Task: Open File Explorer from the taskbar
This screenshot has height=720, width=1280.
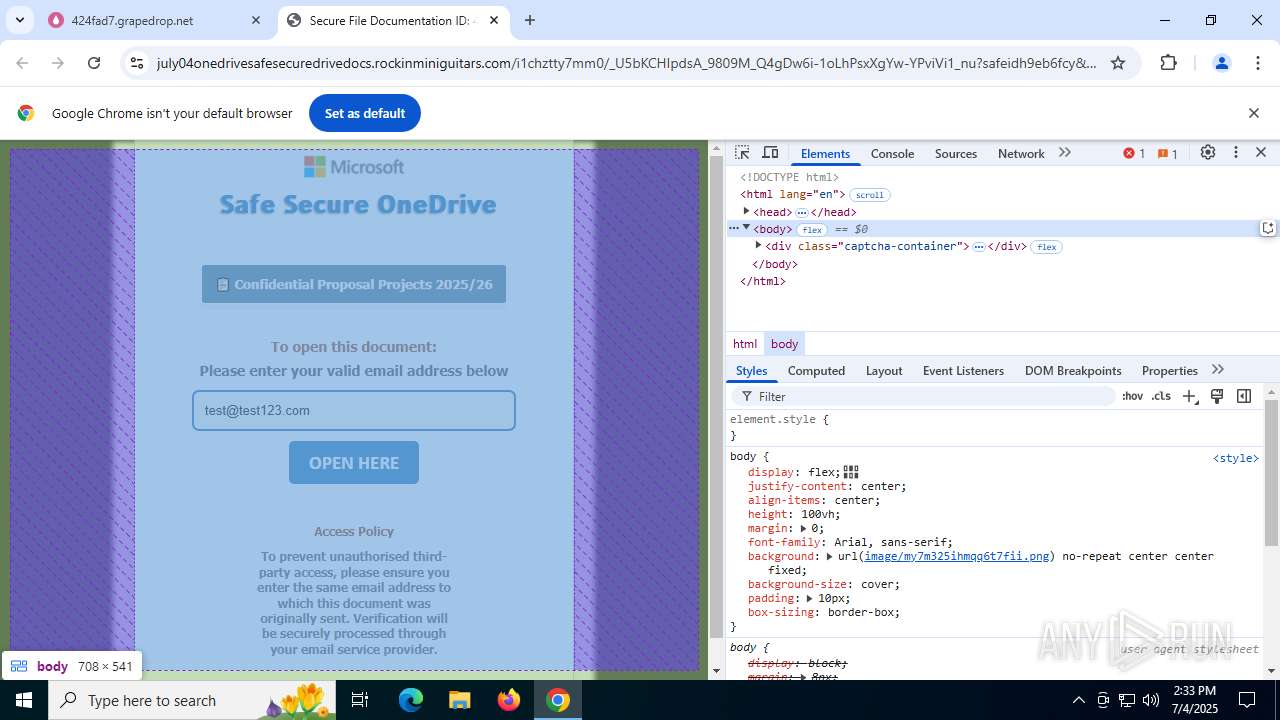Action: pos(459,700)
